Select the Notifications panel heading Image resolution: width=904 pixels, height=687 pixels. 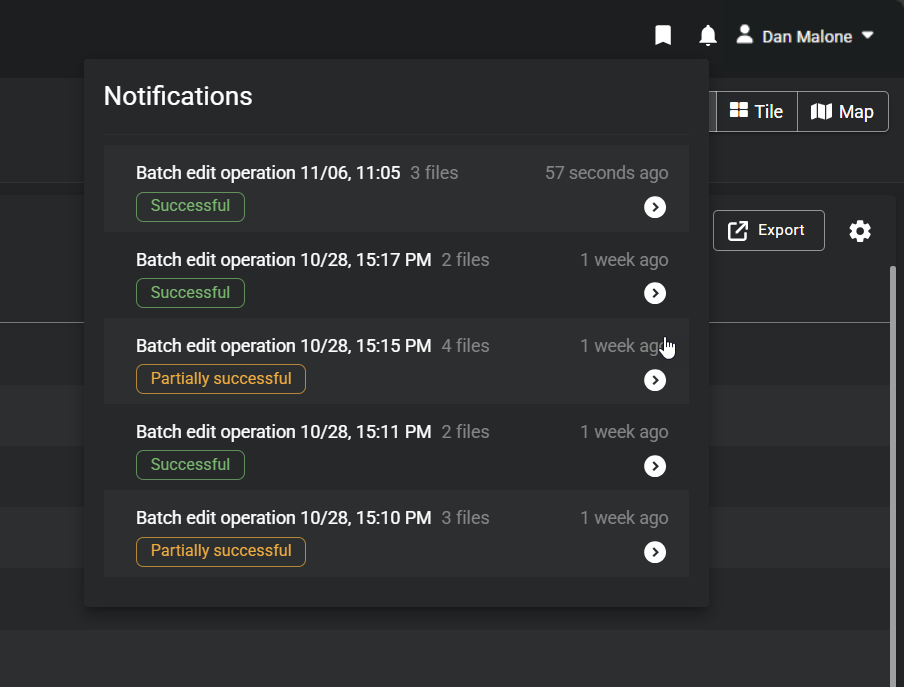tap(177, 96)
